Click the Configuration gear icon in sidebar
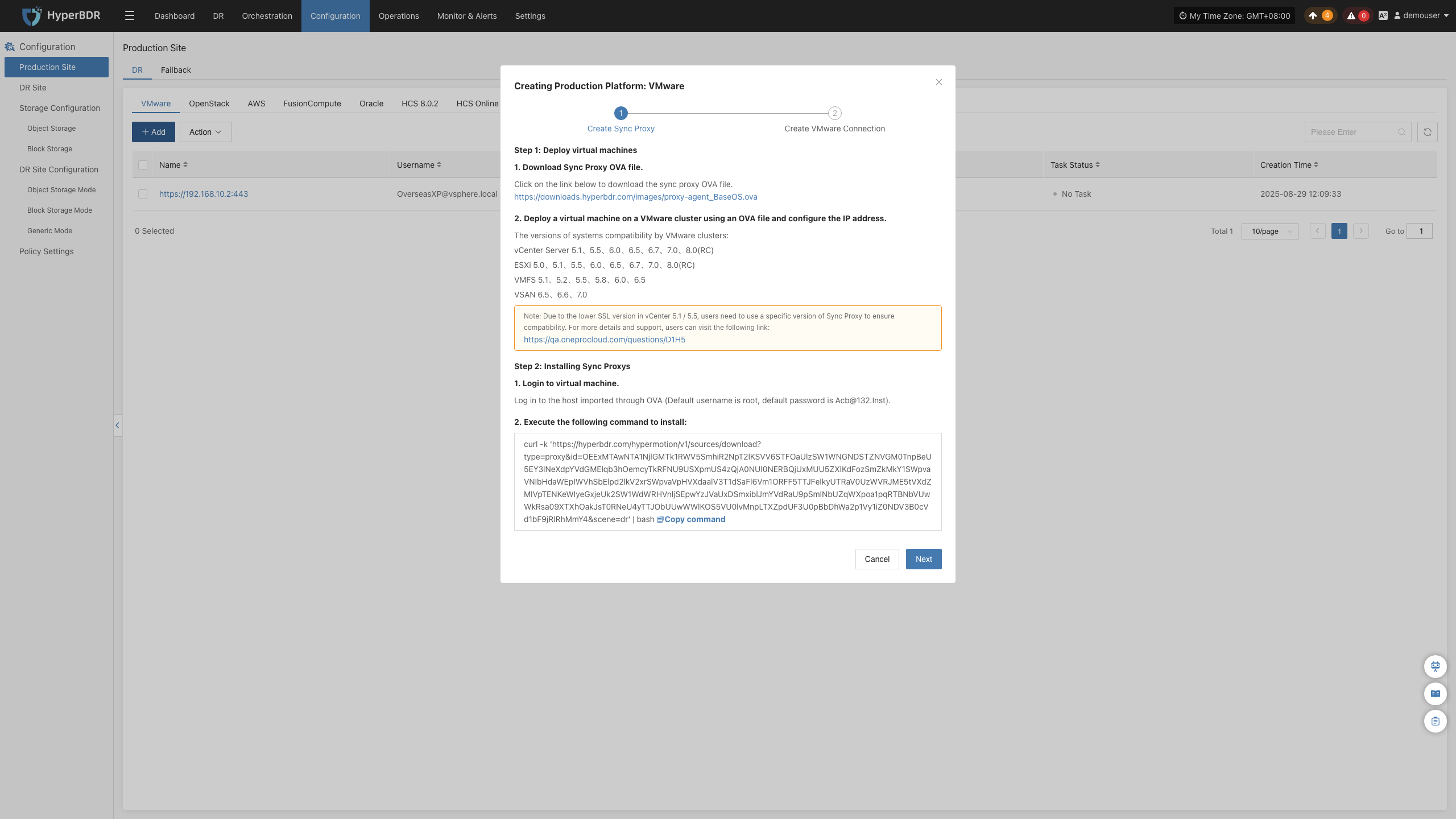This screenshot has height=819, width=1456. pos(10,47)
